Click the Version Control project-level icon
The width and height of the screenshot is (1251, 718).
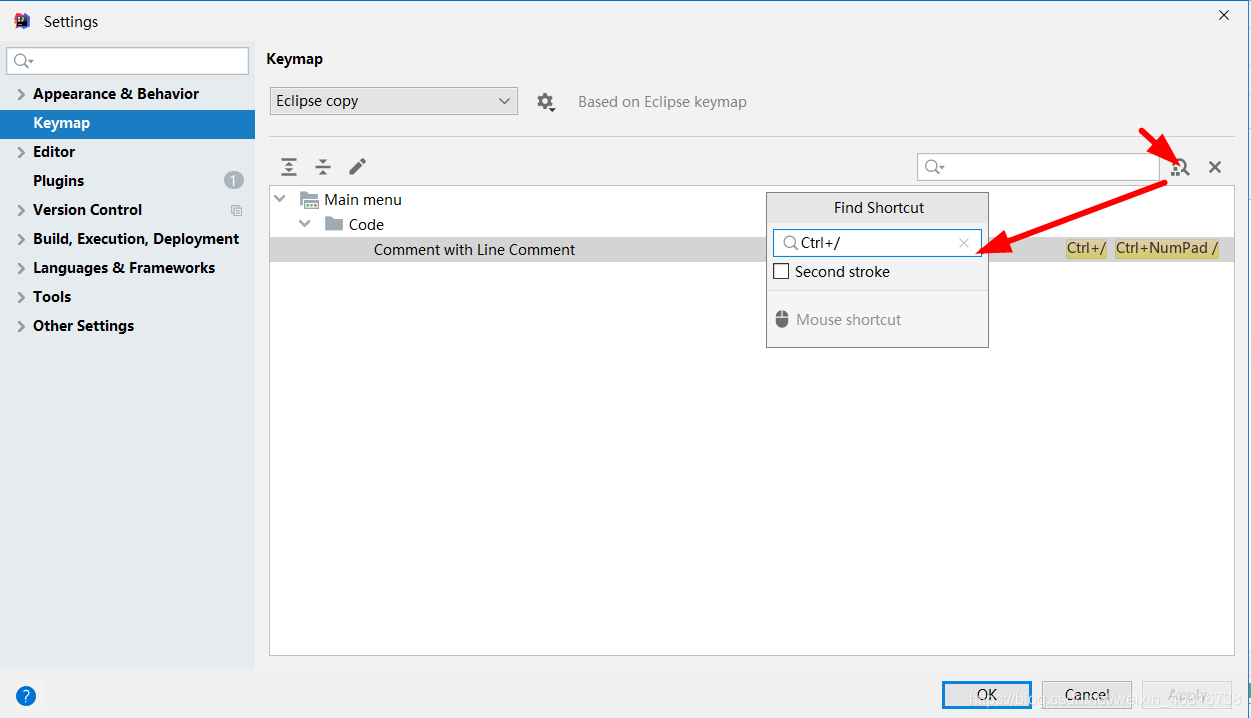(236, 210)
